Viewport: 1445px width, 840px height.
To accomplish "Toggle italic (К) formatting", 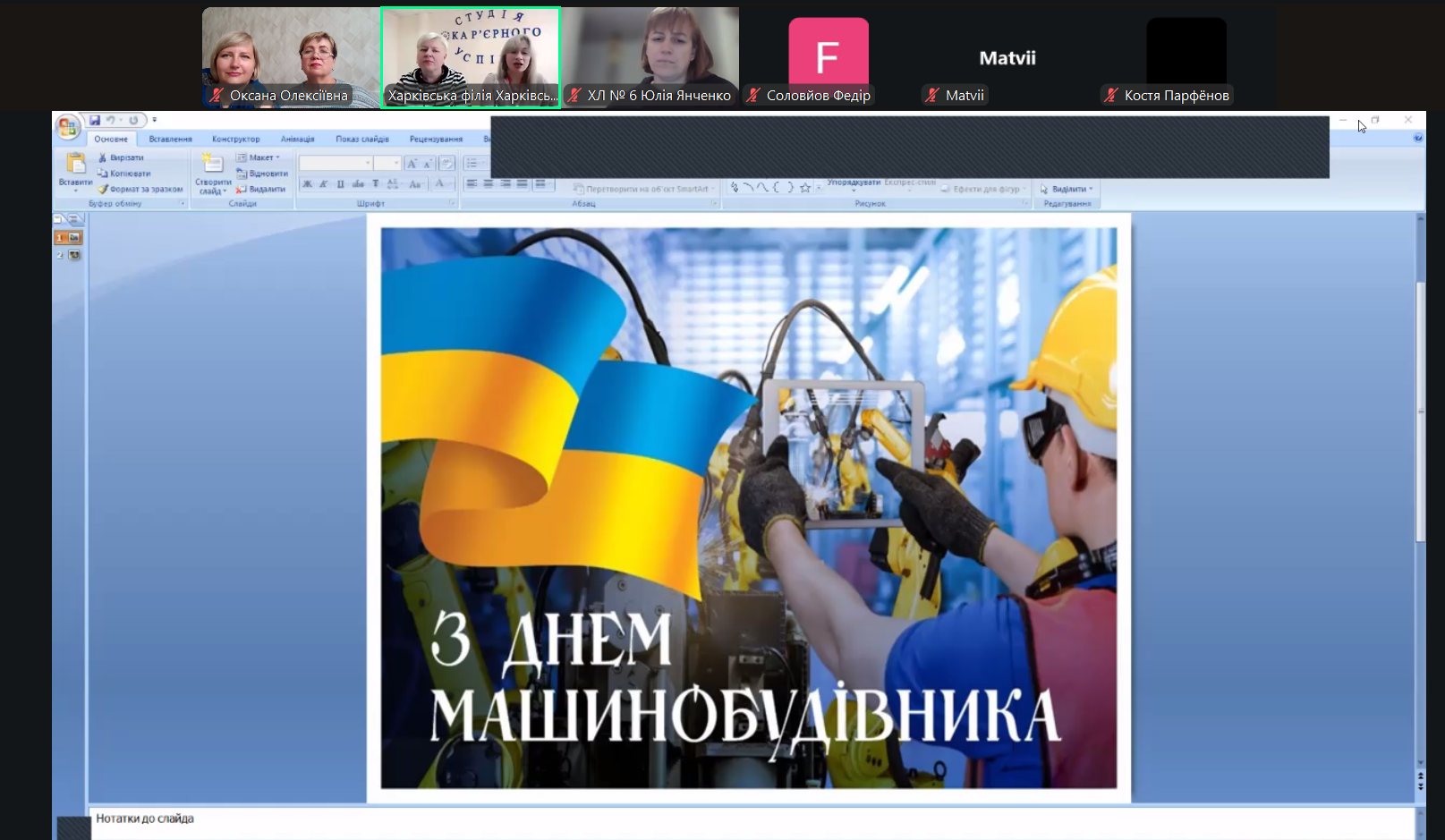I will coord(323,184).
